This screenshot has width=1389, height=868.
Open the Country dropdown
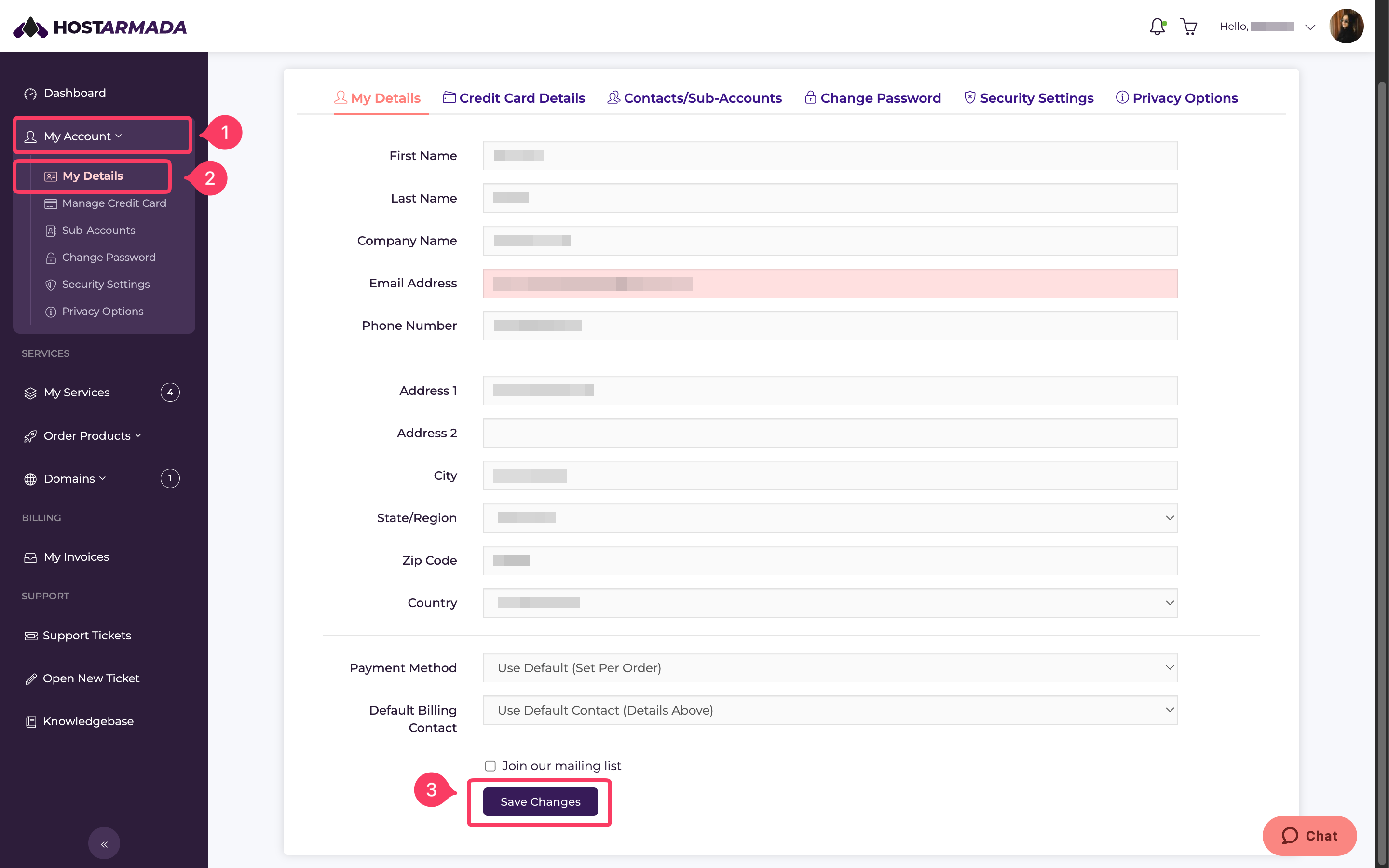pyautogui.click(x=830, y=603)
